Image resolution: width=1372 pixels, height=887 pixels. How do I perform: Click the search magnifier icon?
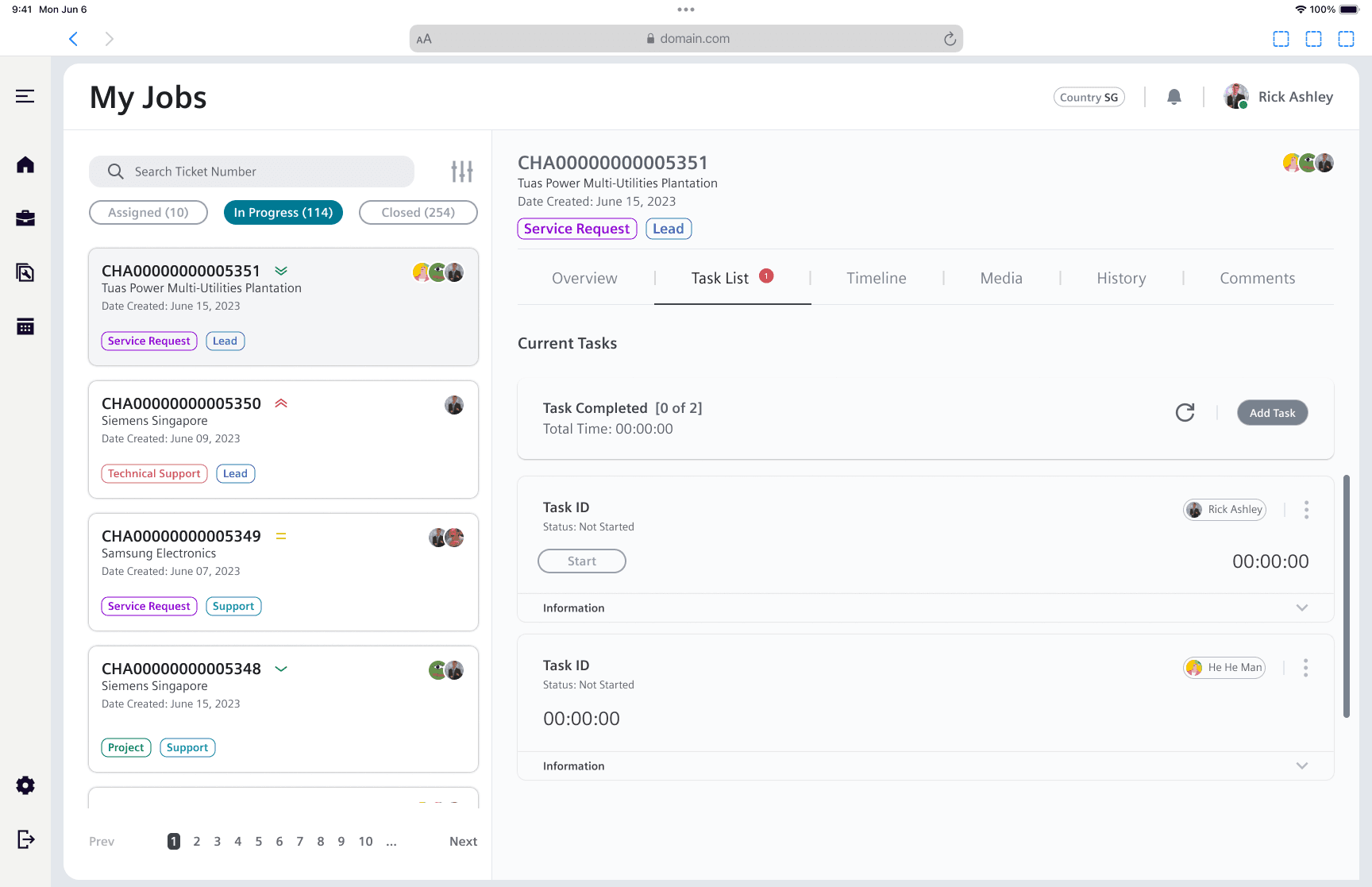tap(116, 172)
